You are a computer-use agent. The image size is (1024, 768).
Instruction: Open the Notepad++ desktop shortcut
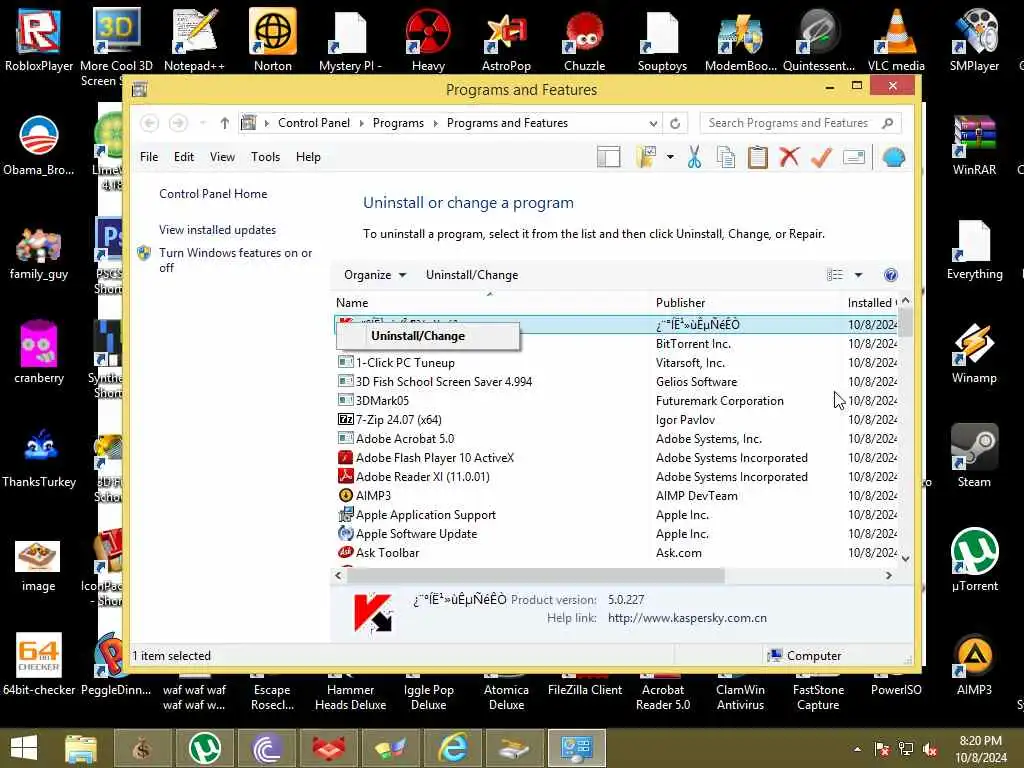[195, 40]
